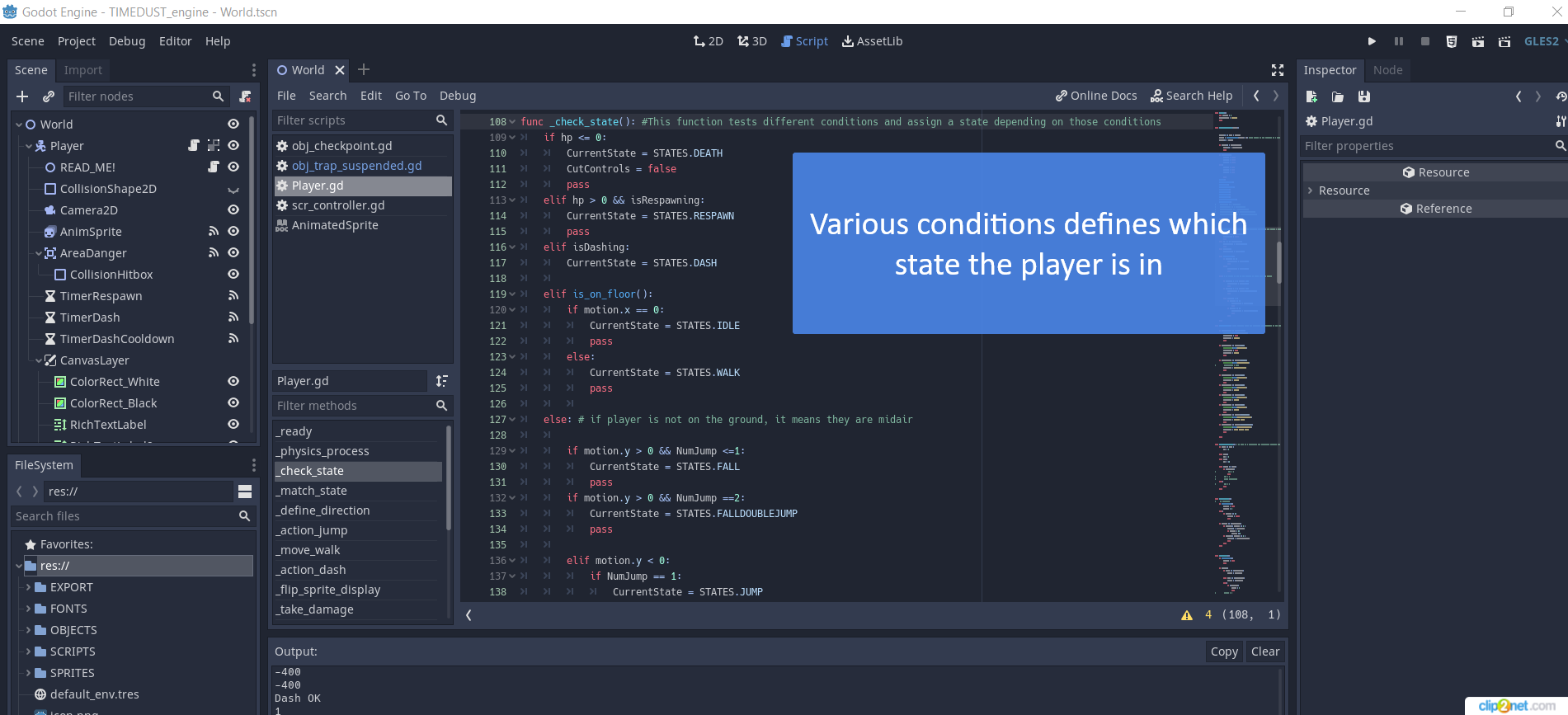Toggle FileSystem split view mode icon
The width and height of the screenshot is (1568, 715).
click(x=245, y=492)
